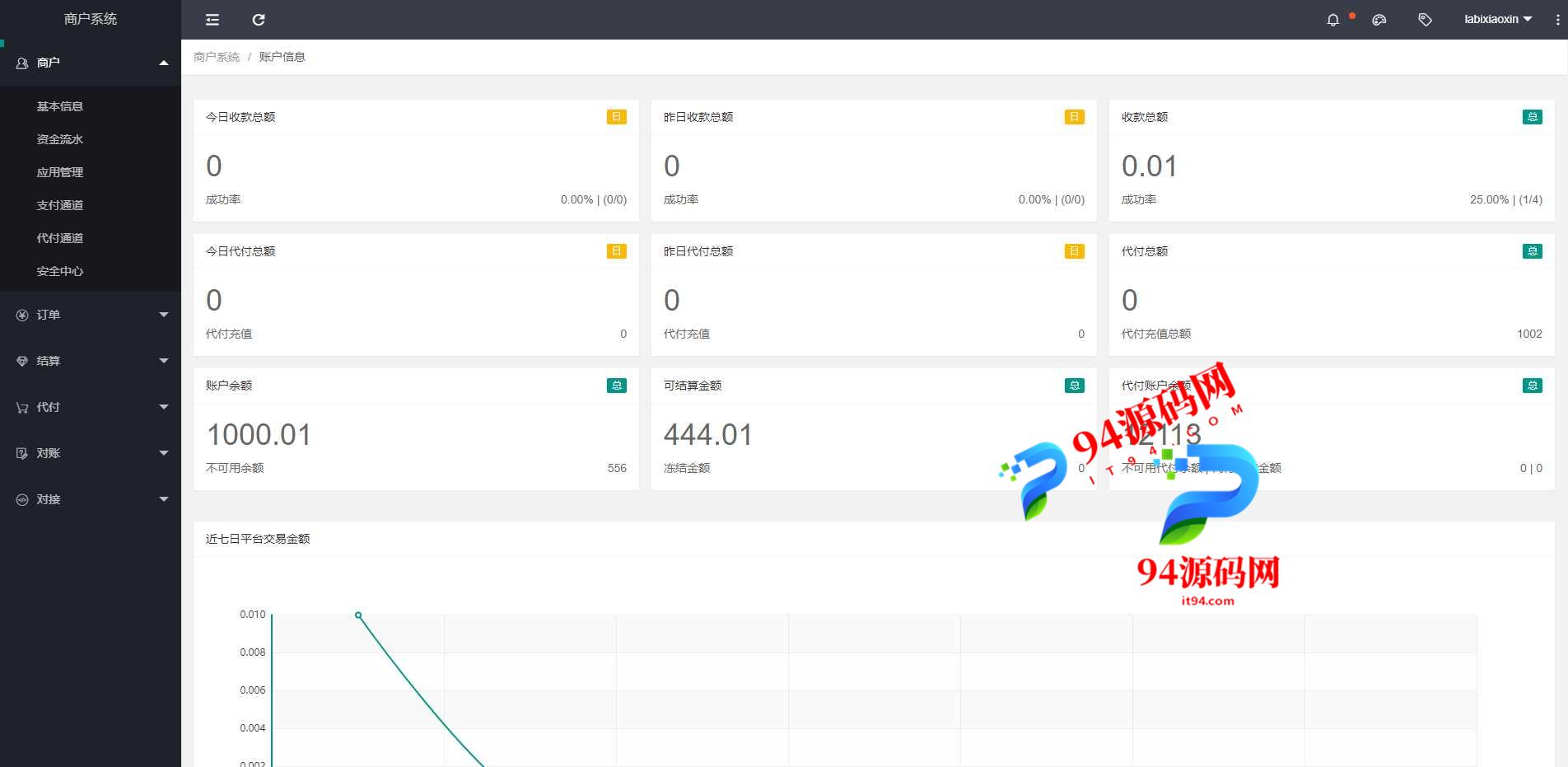Click the 444.01 settleable amount

point(708,435)
